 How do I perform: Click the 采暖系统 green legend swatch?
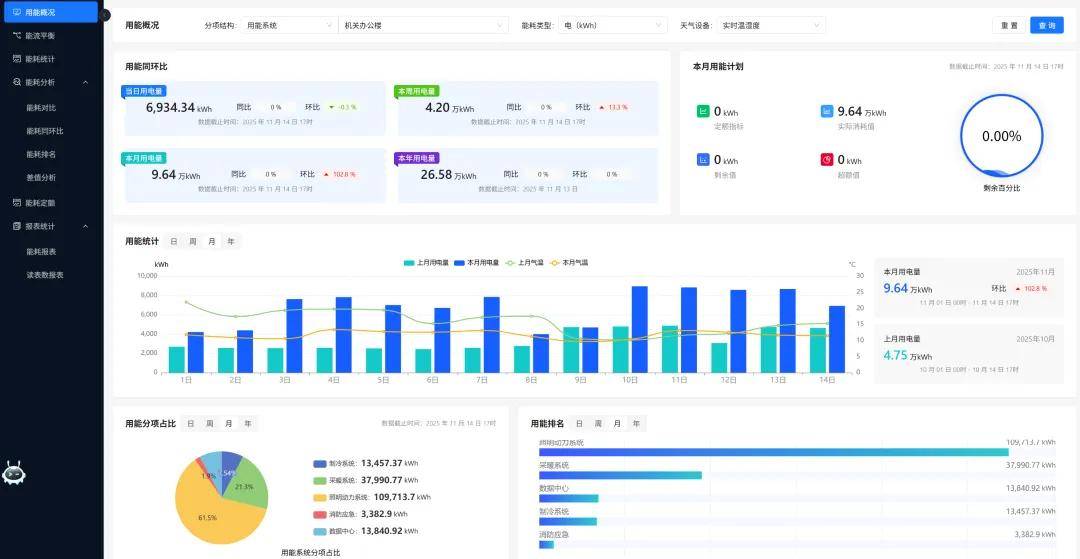(x=320, y=480)
